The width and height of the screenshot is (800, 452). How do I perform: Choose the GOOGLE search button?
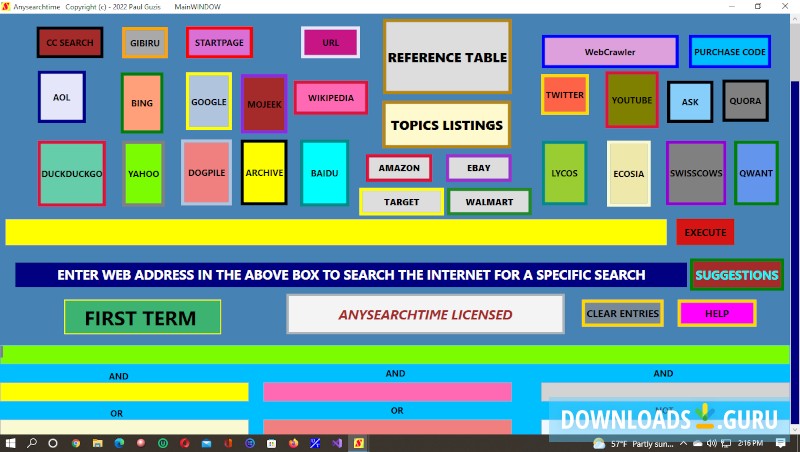click(x=209, y=102)
